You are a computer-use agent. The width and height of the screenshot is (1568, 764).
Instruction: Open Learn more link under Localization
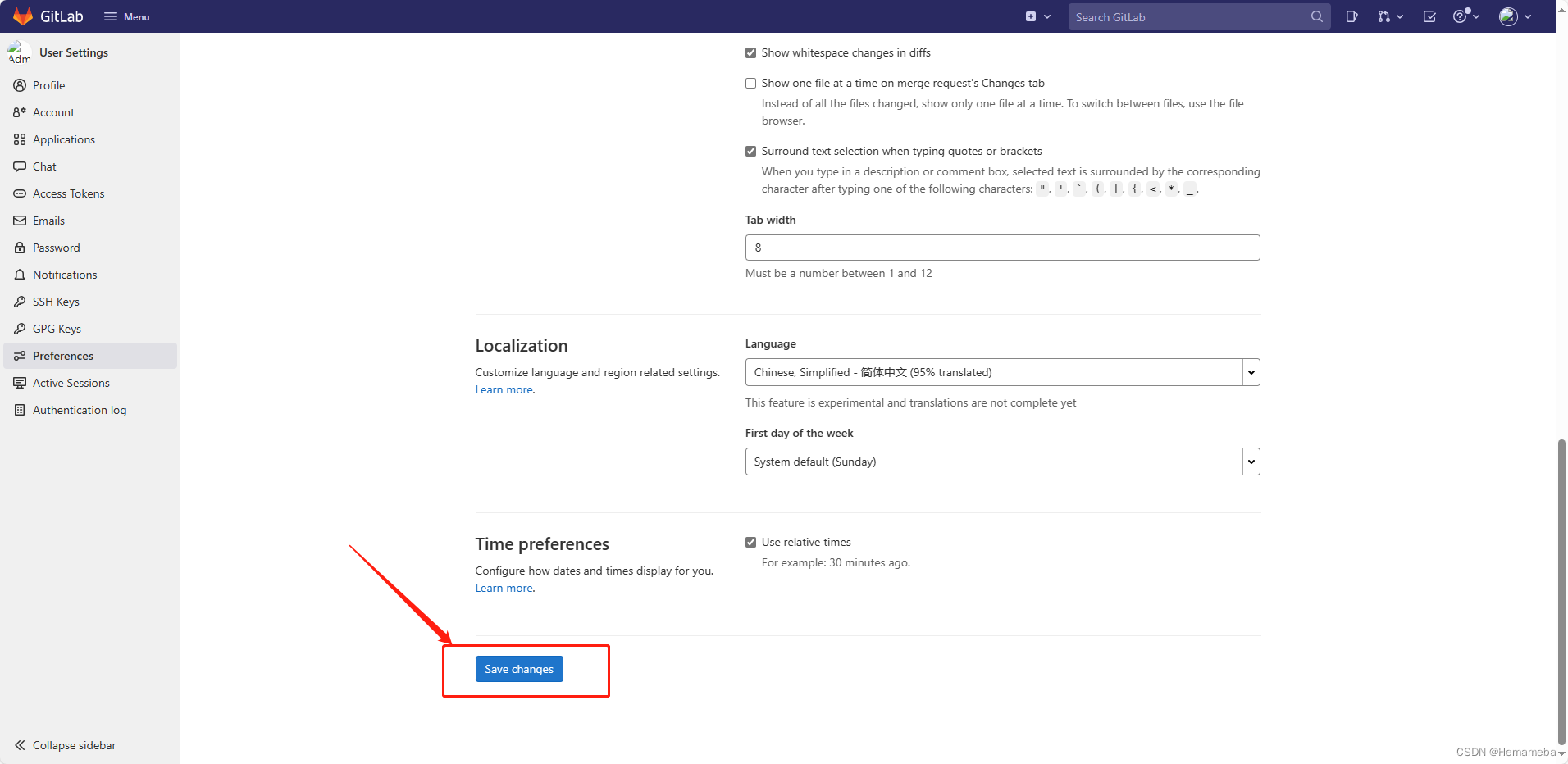pyautogui.click(x=504, y=390)
